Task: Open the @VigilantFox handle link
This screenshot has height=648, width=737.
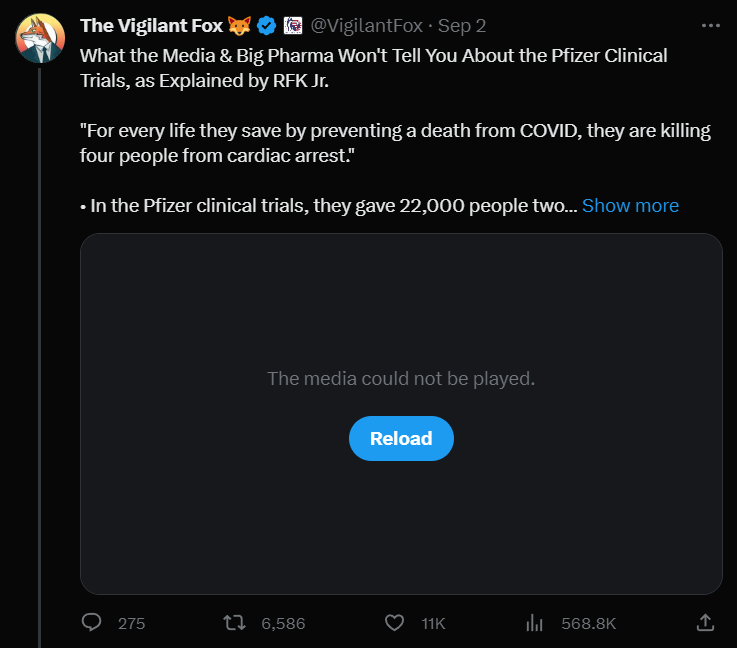Action: [367, 25]
